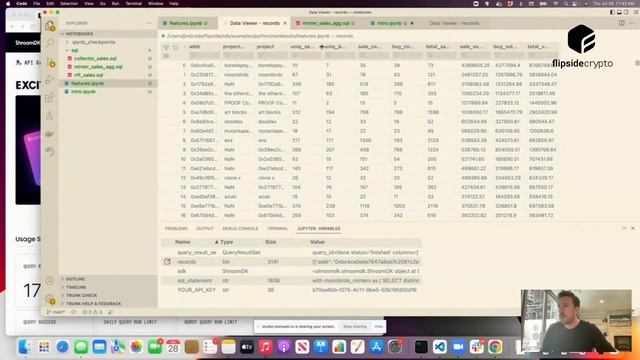Click the main branch status bar item
This screenshot has width=640, height=360.
click(x=56, y=312)
